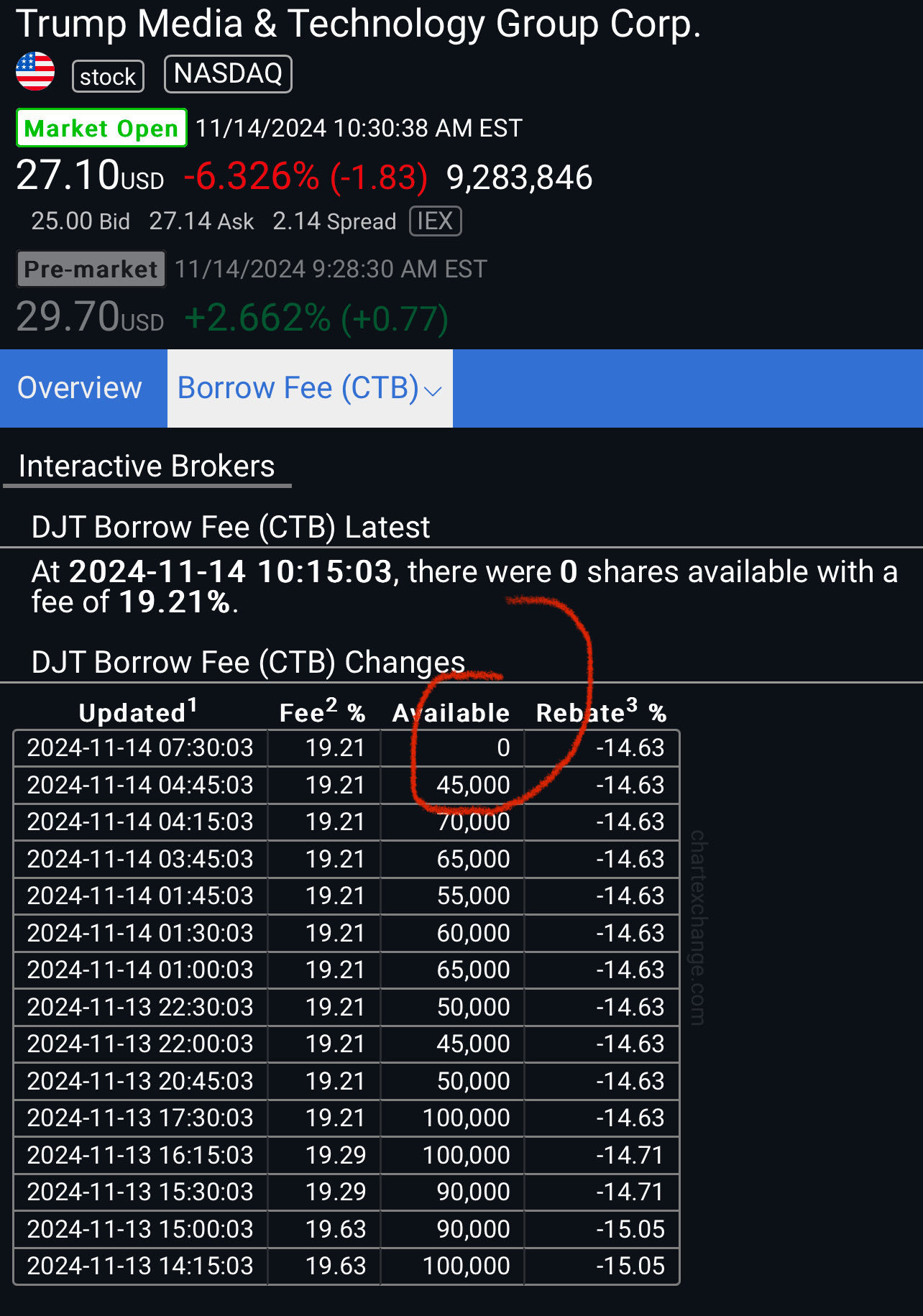Click the Pre-market status badge
923x1316 pixels.
91,269
